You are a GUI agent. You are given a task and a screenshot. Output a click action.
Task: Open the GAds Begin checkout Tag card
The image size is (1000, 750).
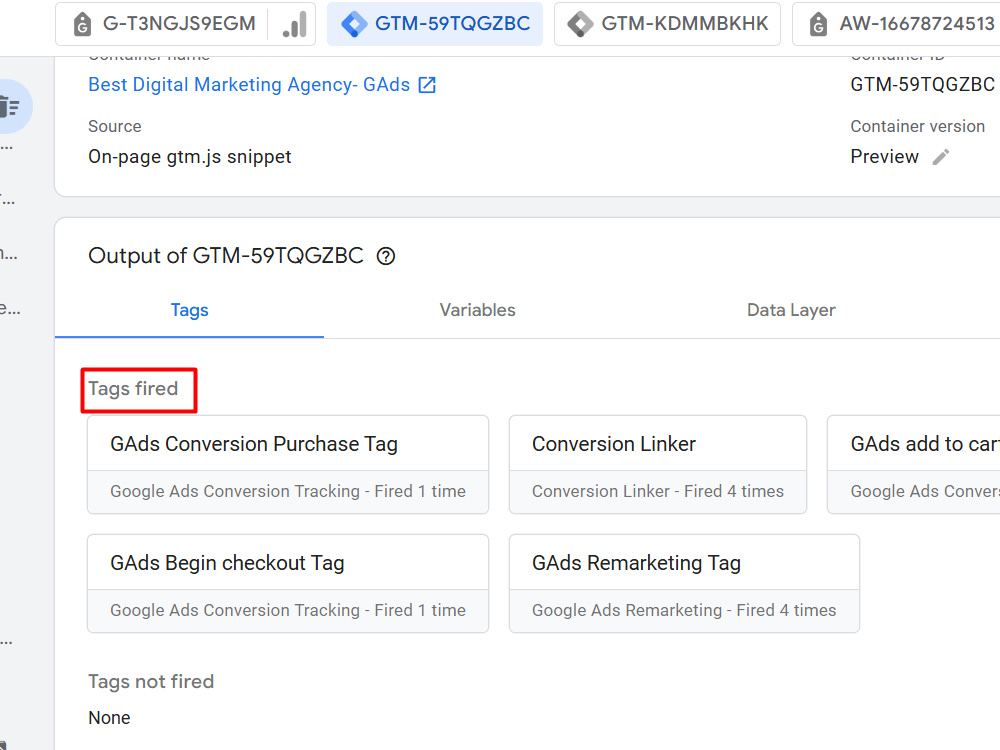(x=288, y=584)
